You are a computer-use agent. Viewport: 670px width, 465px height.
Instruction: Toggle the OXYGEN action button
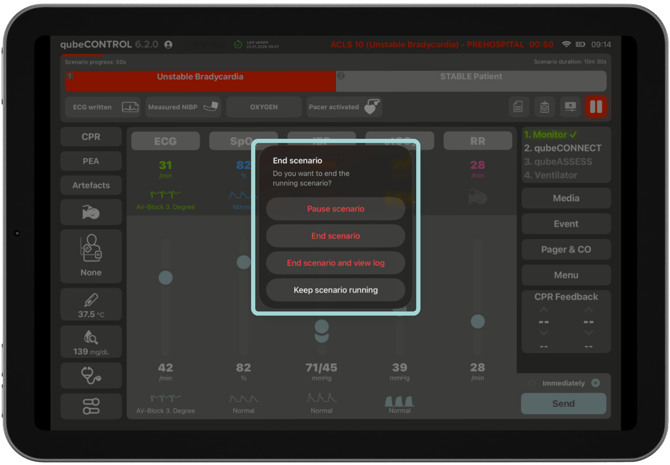[264, 107]
